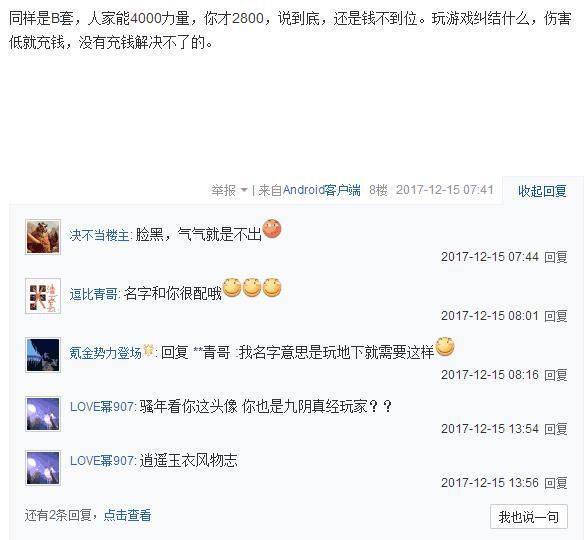Click red emoji after 脸黑，气气就是不出
The height and width of the screenshot is (540, 584).
(x=272, y=229)
